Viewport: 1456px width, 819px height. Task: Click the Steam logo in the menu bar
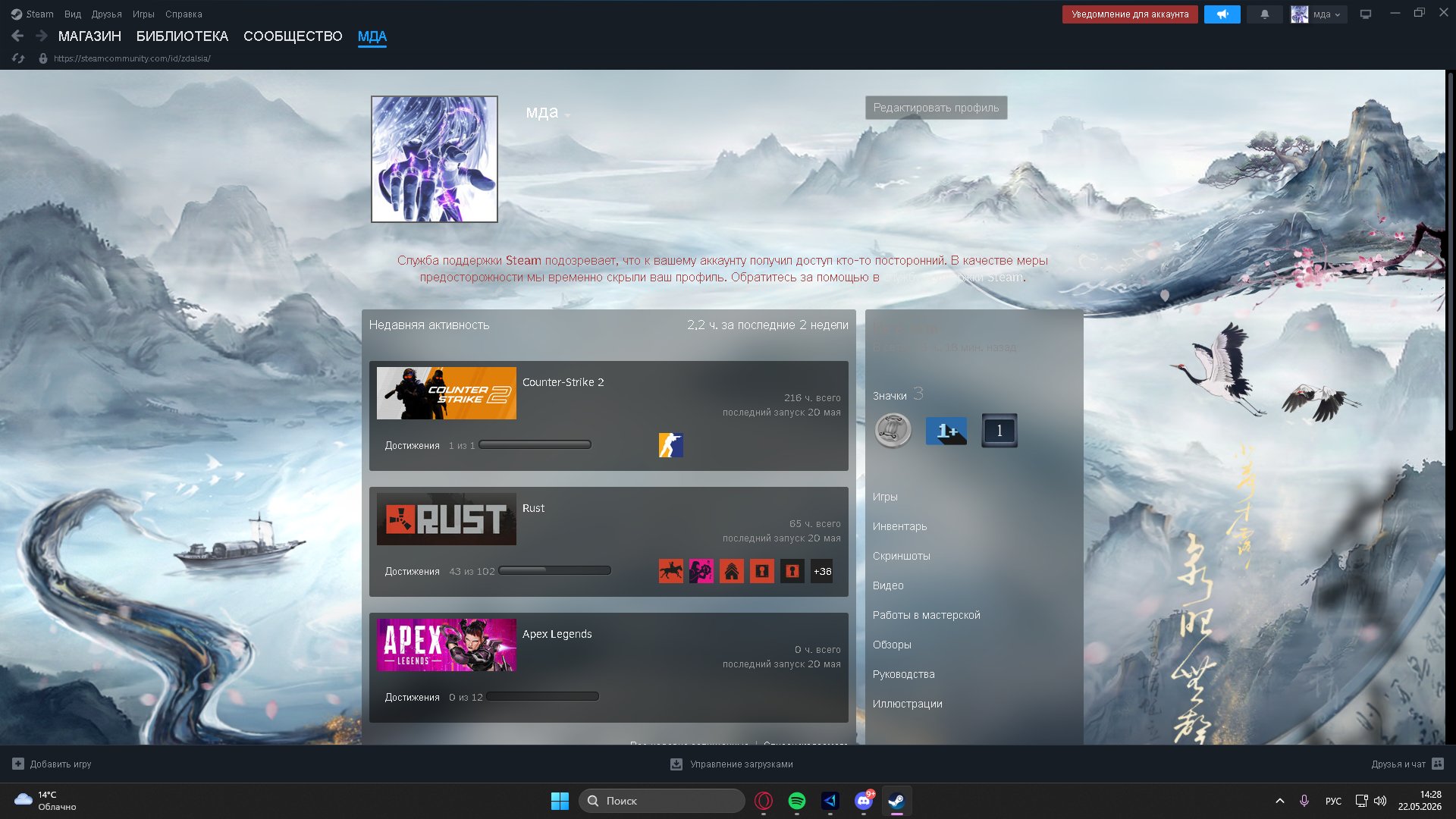pyautogui.click(x=17, y=14)
